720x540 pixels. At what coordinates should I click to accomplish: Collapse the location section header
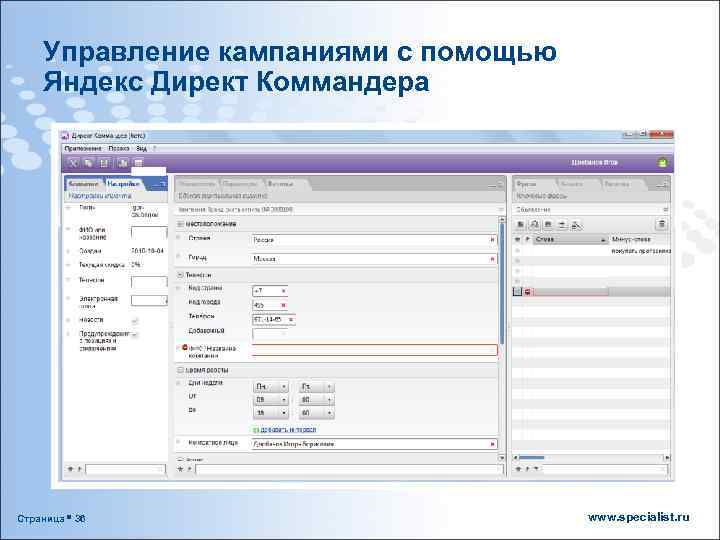point(180,224)
